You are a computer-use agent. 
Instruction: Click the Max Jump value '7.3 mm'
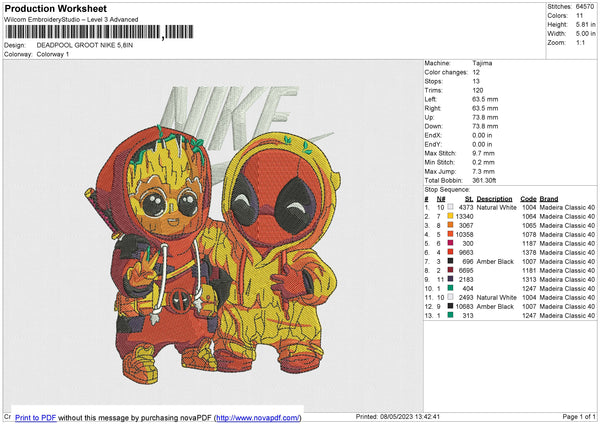[x=483, y=171]
